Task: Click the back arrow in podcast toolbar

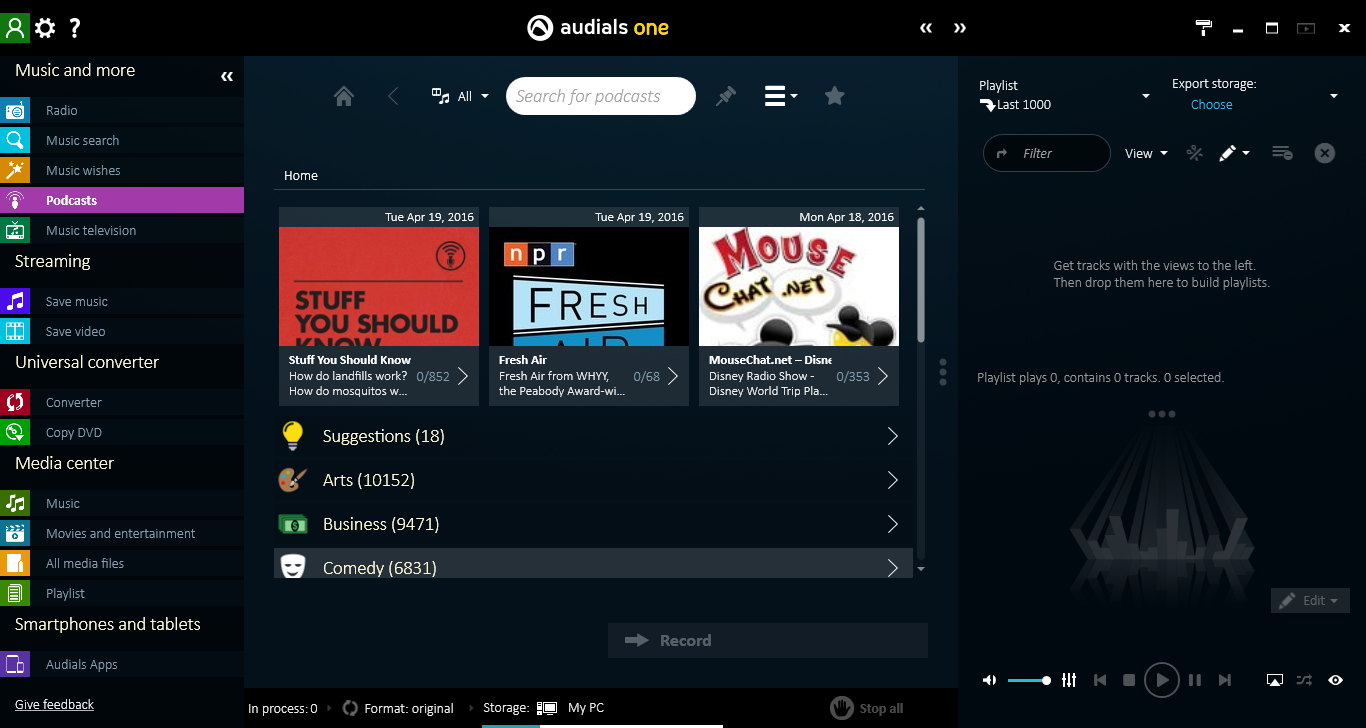Action: (393, 96)
